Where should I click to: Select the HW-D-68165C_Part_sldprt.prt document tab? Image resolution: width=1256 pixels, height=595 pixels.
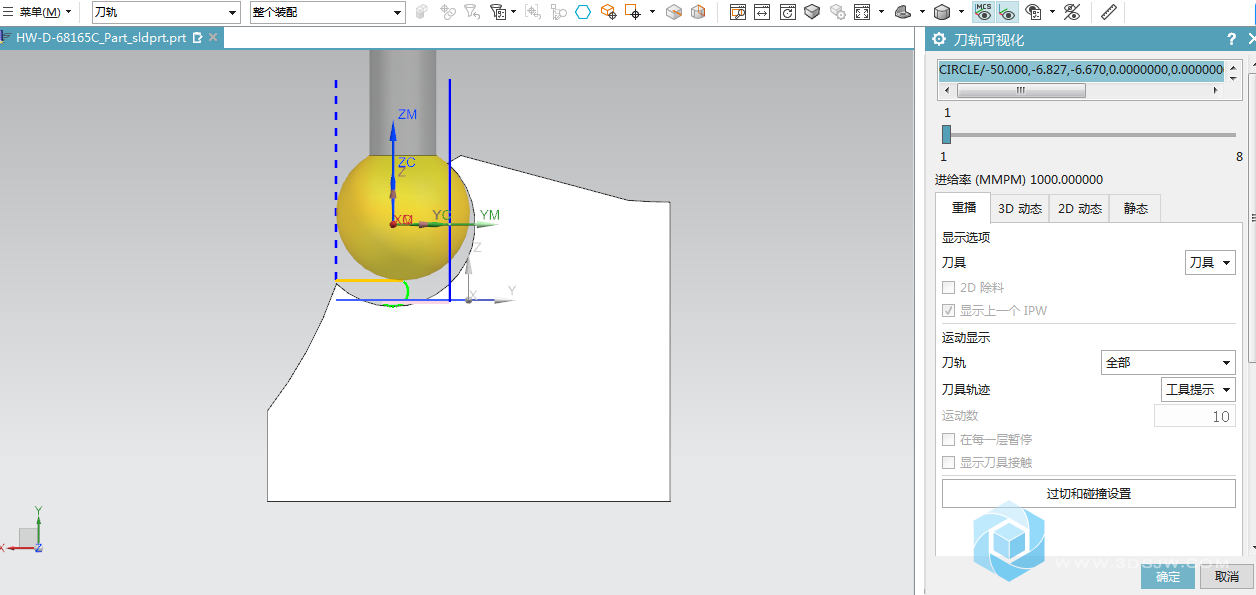[x=101, y=37]
